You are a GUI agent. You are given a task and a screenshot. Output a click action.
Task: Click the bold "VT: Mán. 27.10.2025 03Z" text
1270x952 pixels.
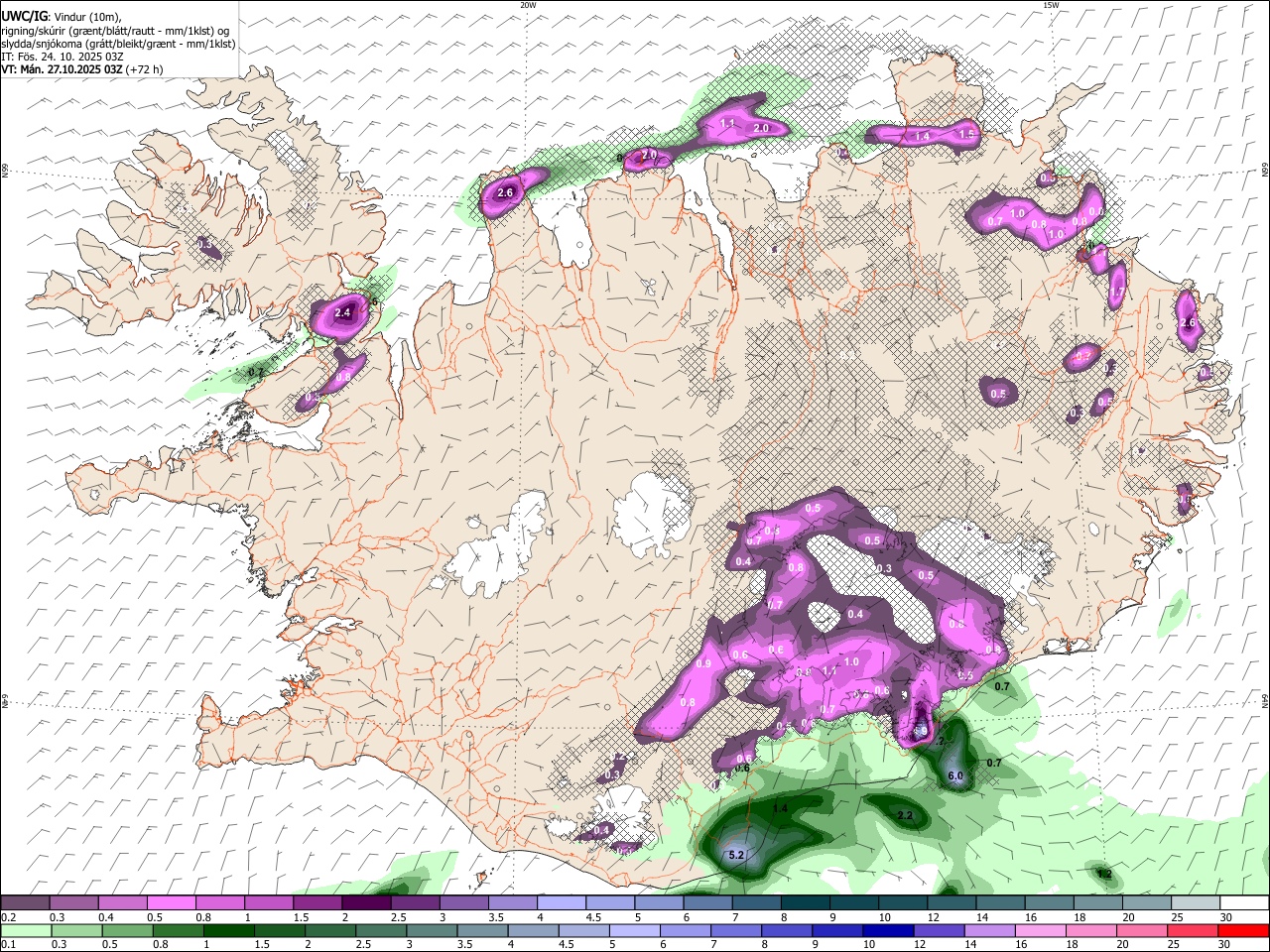pyautogui.click(x=62, y=69)
